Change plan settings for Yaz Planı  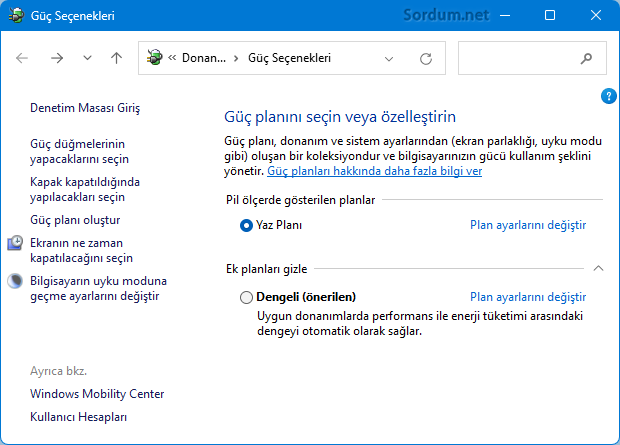[528, 225]
